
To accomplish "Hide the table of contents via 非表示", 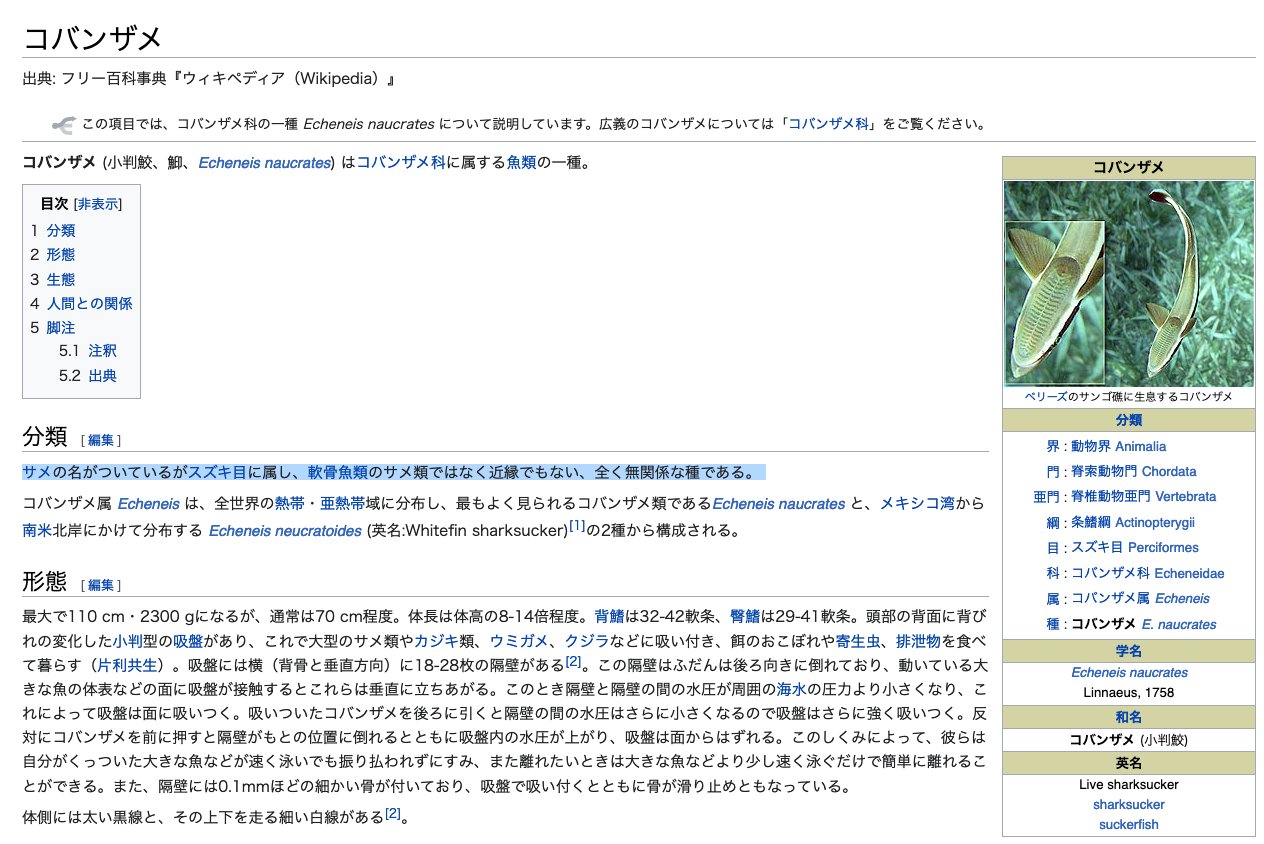I will [x=98, y=204].
